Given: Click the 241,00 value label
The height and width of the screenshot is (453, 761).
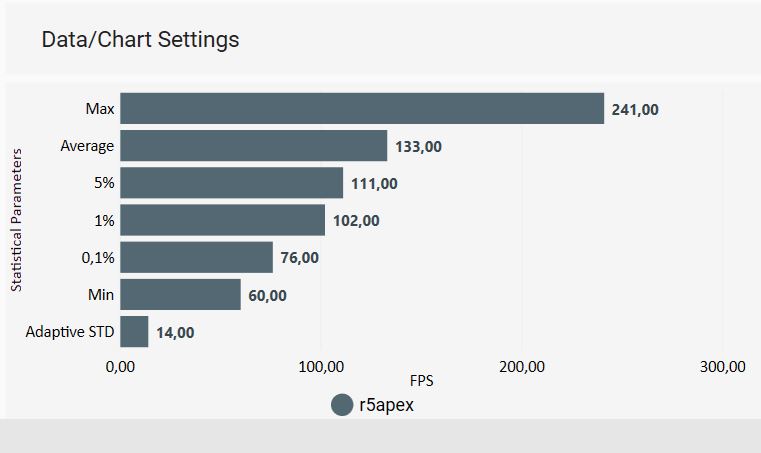Looking at the screenshot, I should pyautogui.click(x=636, y=110).
